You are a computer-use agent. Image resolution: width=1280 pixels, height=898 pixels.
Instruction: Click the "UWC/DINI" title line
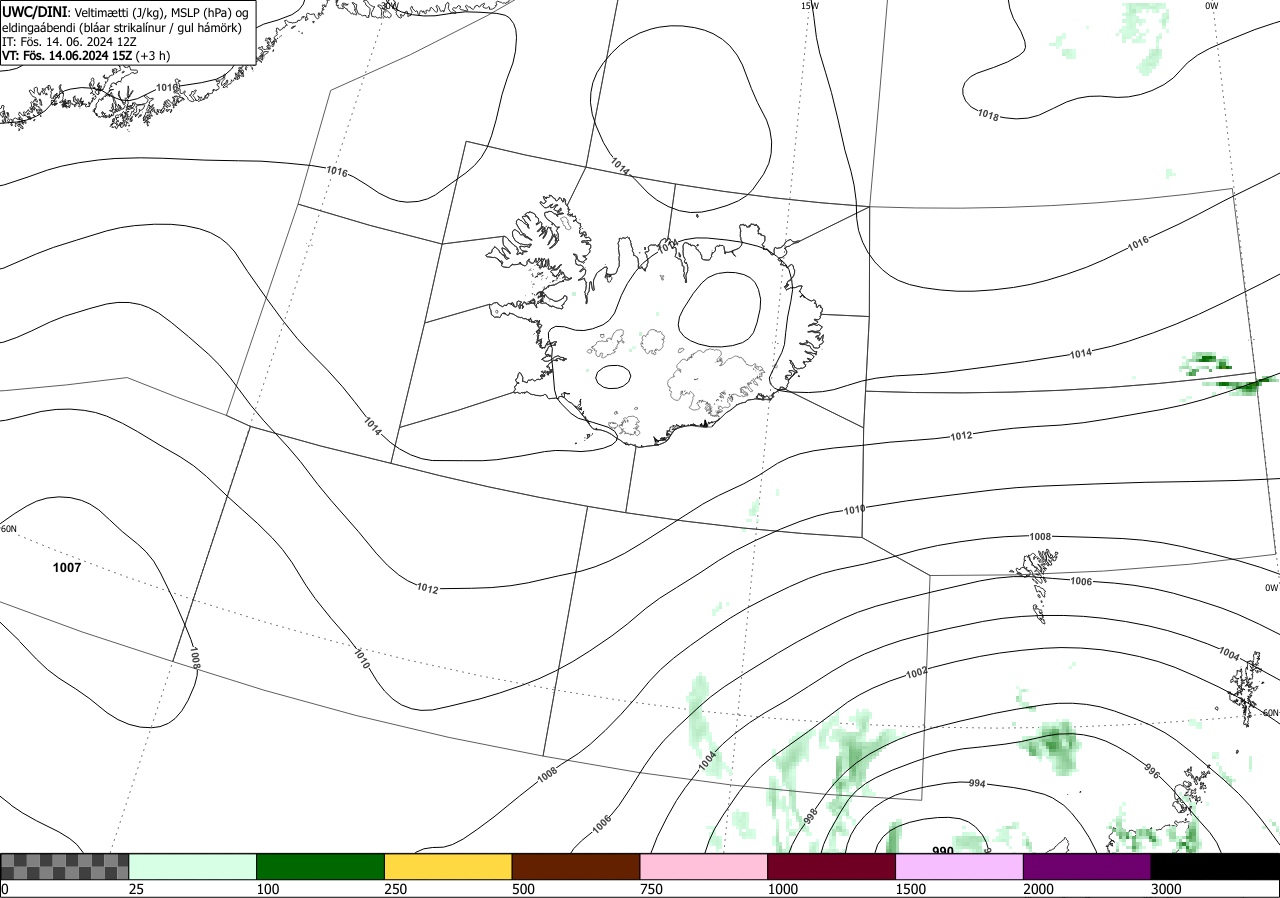pos(125,12)
